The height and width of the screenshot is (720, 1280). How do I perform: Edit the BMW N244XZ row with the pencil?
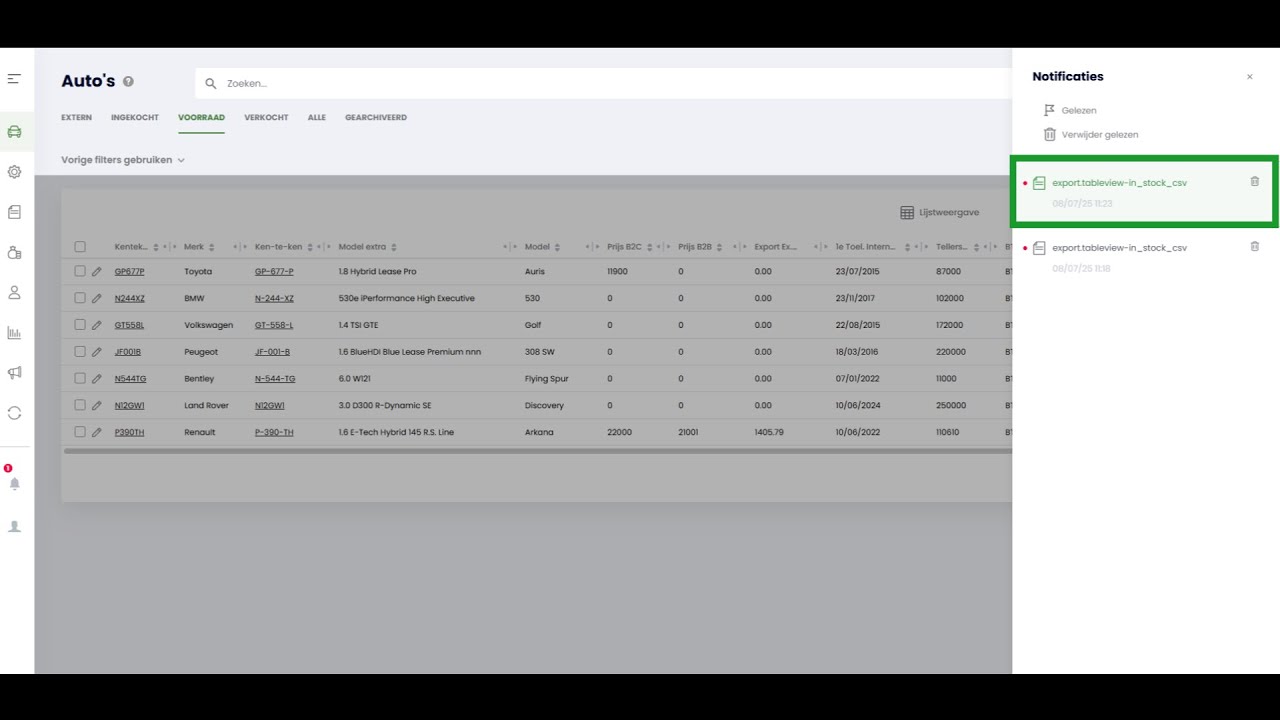(x=97, y=298)
